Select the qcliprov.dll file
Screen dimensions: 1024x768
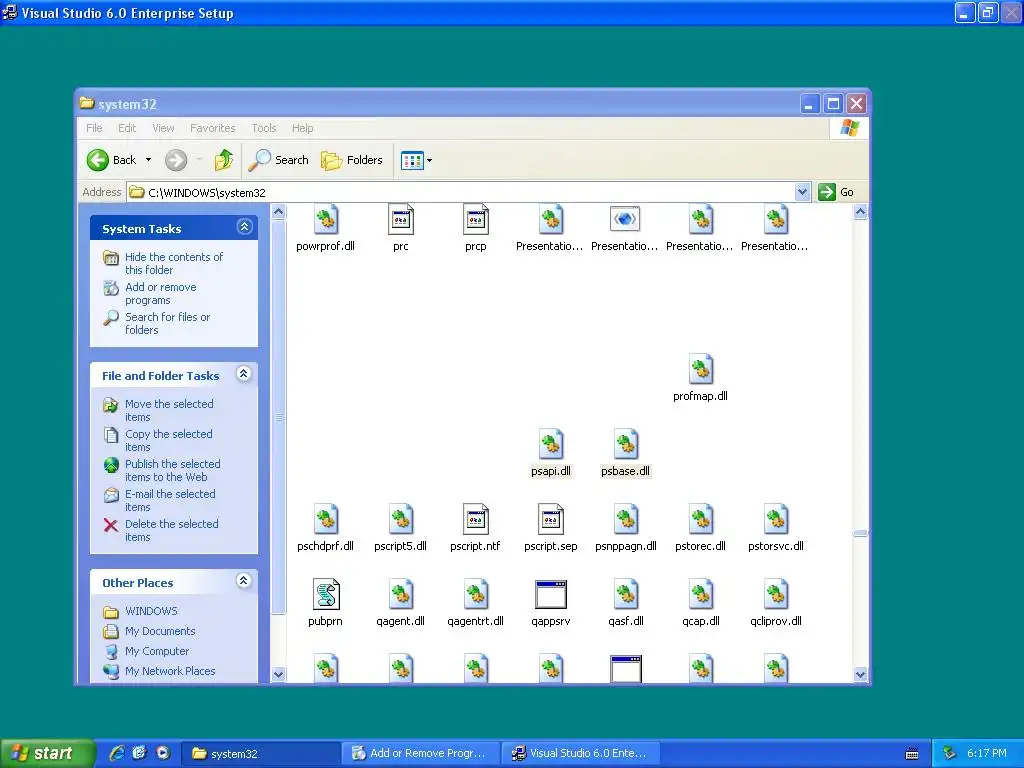point(776,603)
